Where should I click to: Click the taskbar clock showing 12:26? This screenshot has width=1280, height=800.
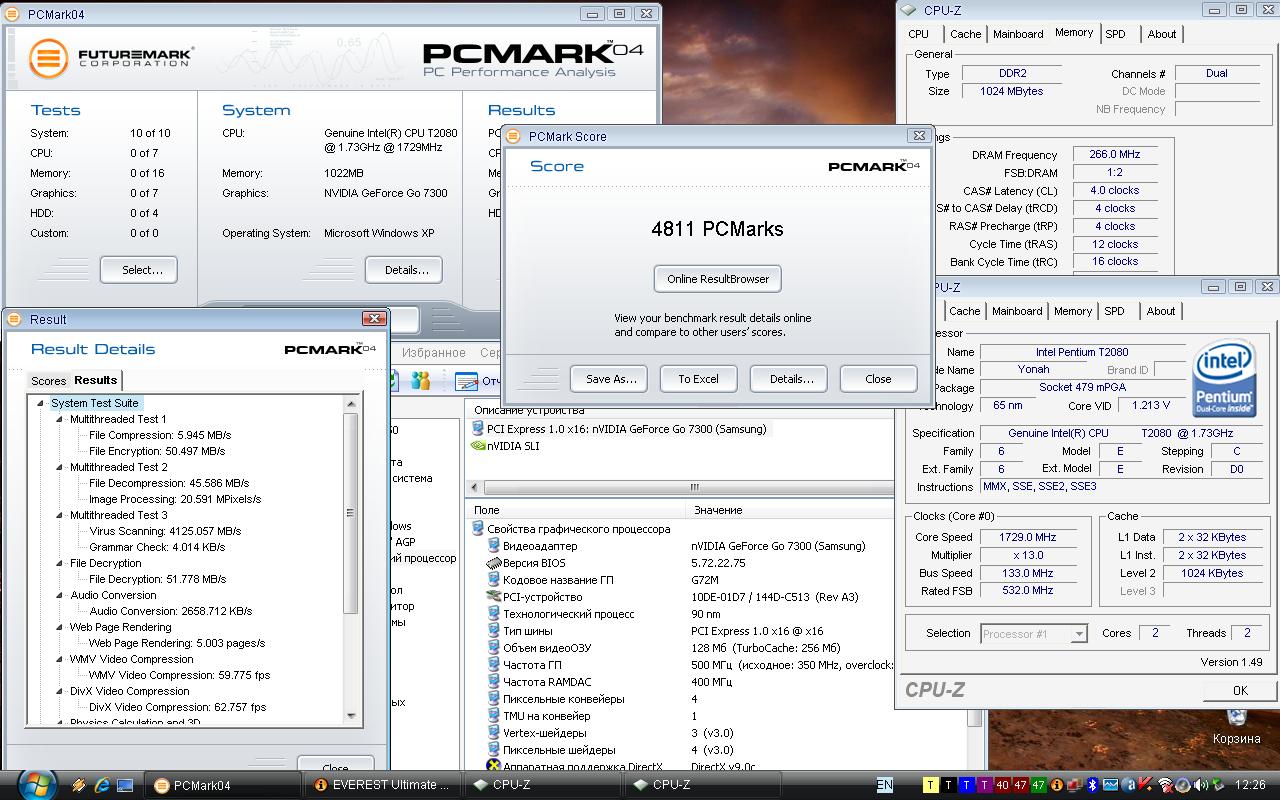(1250, 785)
